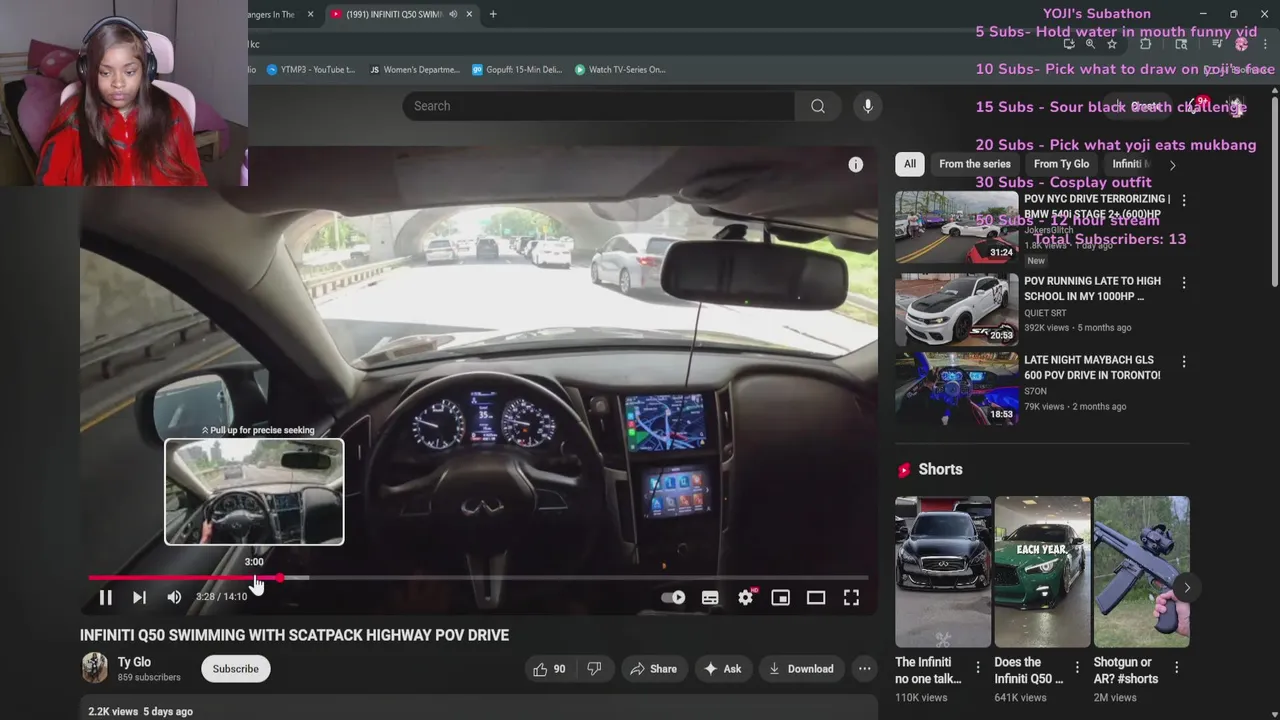Image resolution: width=1280 pixels, height=720 pixels.
Task: Enter fullscreen mode
Action: pos(851,597)
